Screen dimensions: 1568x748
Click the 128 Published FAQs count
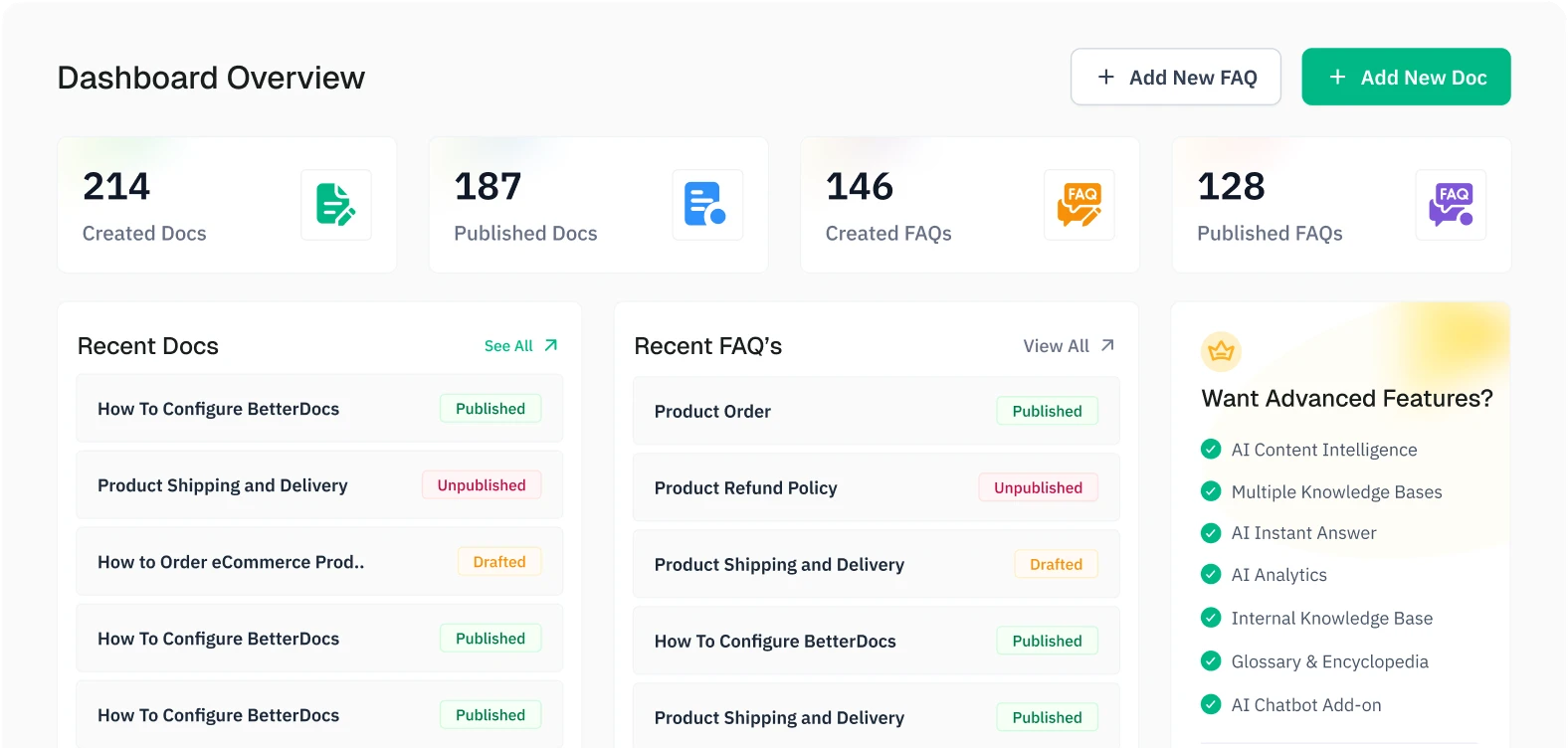pyautogui.click(x=1231, y=186)
